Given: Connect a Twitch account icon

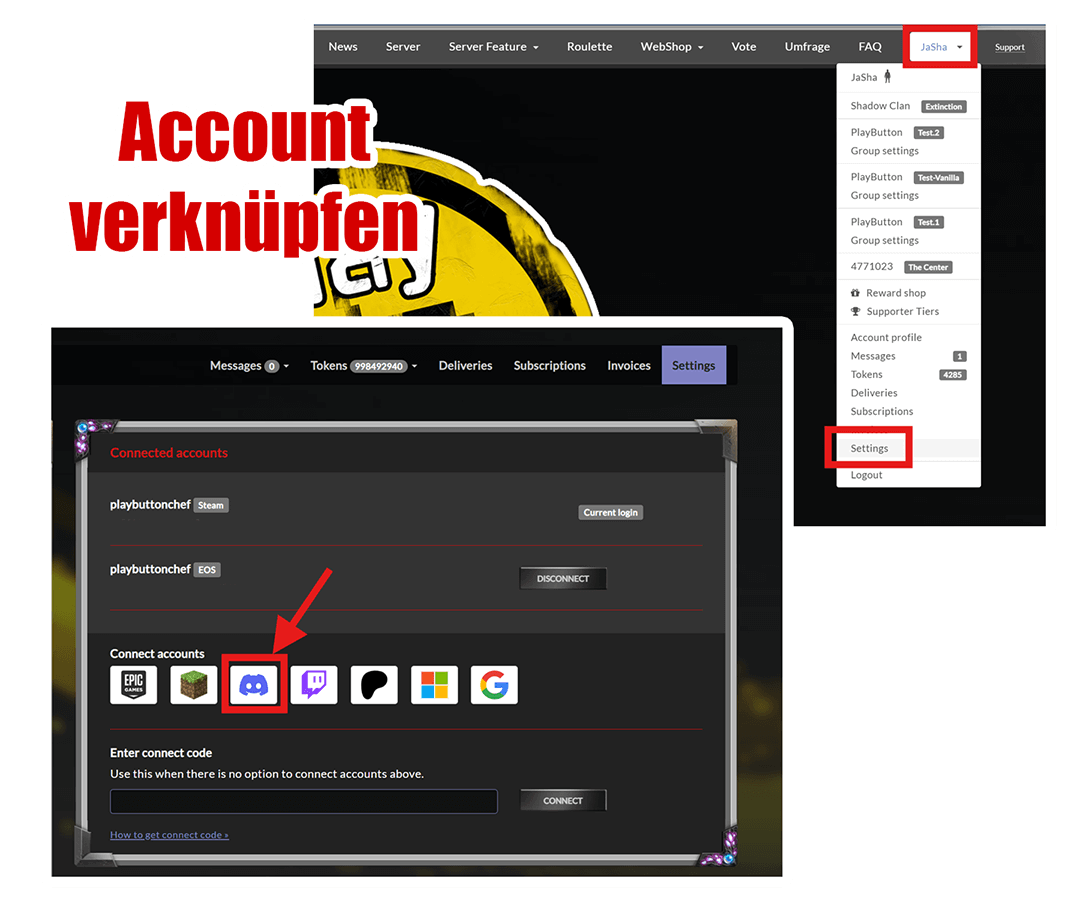Looking at the screenshot, I should pos(314,684).
